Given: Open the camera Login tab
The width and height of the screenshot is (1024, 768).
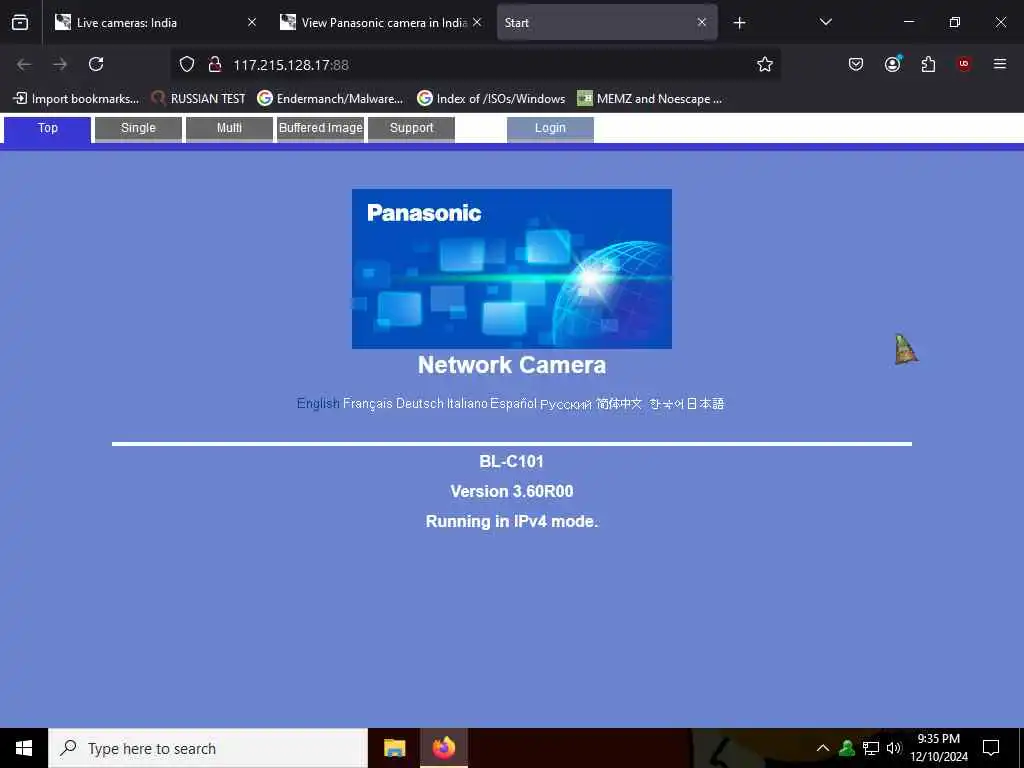Looking at the screenshot, I should 551,129.
